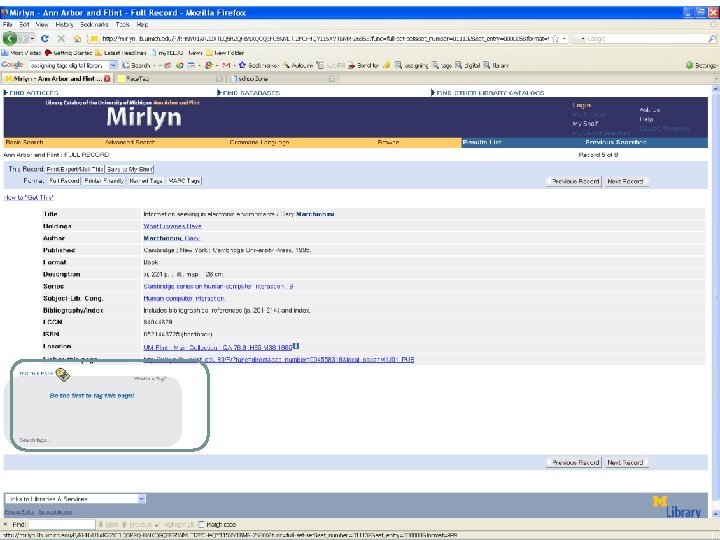Viewport: 720px width, 540px height.
Task: Click the M Library logo
Action: click(x=676, y=506)
